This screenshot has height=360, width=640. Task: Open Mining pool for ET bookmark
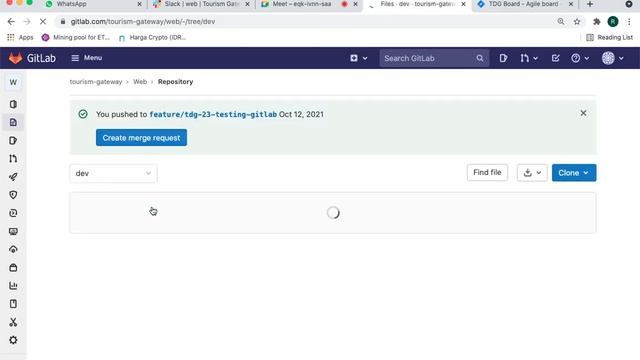[x=76, y=38]
